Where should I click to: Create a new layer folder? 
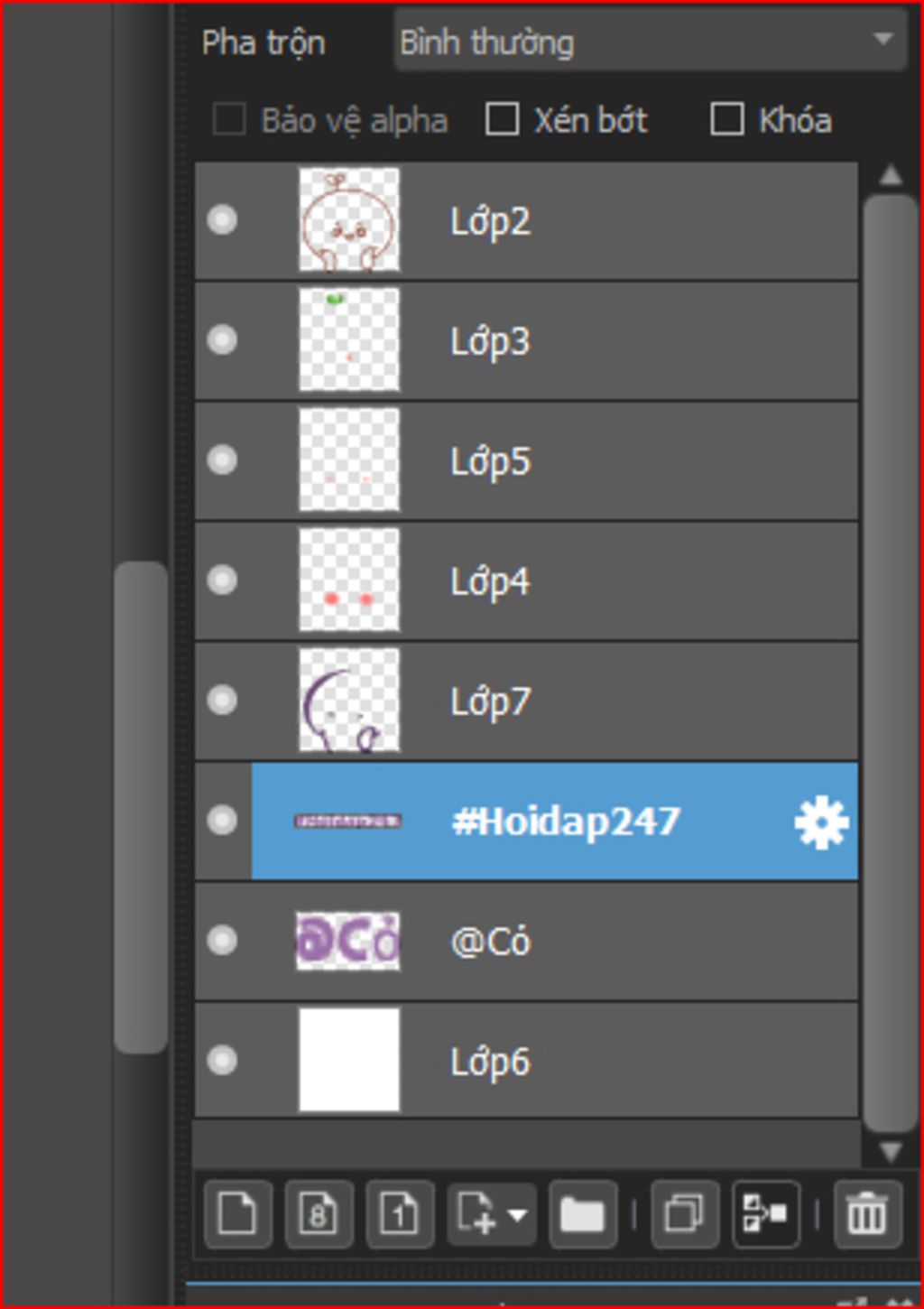[x=583, y=1214]
